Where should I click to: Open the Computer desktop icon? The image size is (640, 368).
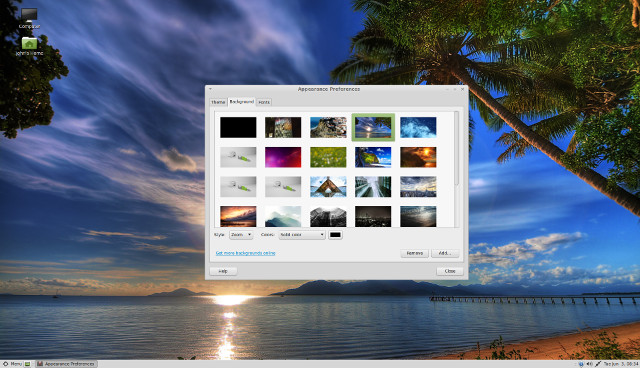pyautogui.click(x=29, y=19)
